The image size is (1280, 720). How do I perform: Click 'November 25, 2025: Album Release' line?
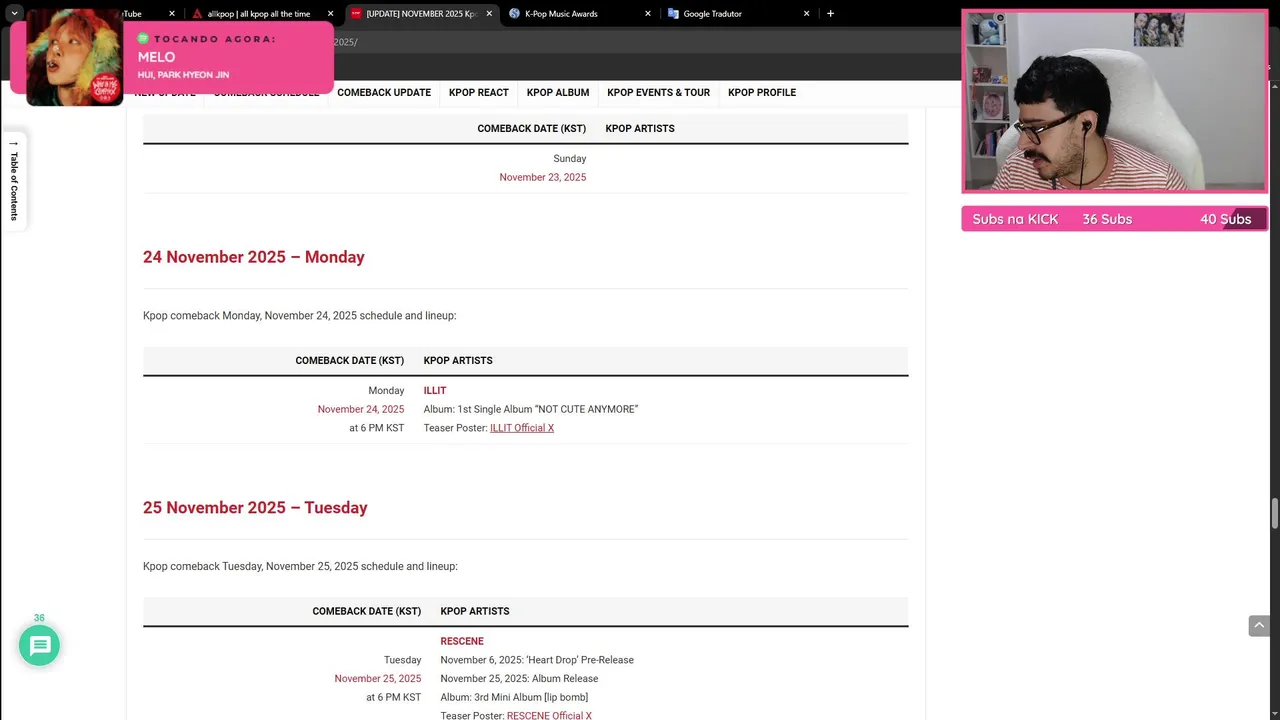coord(519,679)
